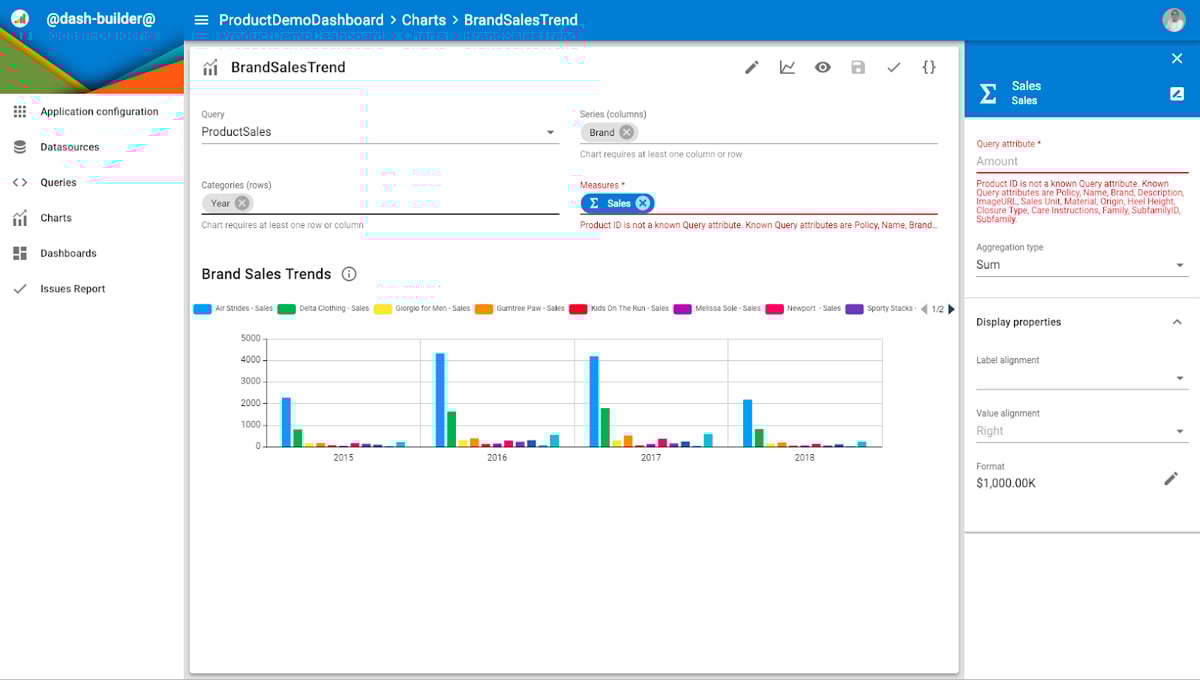Select the edit chart pencil icon
Image resolution: width=1200 pixels, height=680 pixels.
752,66
